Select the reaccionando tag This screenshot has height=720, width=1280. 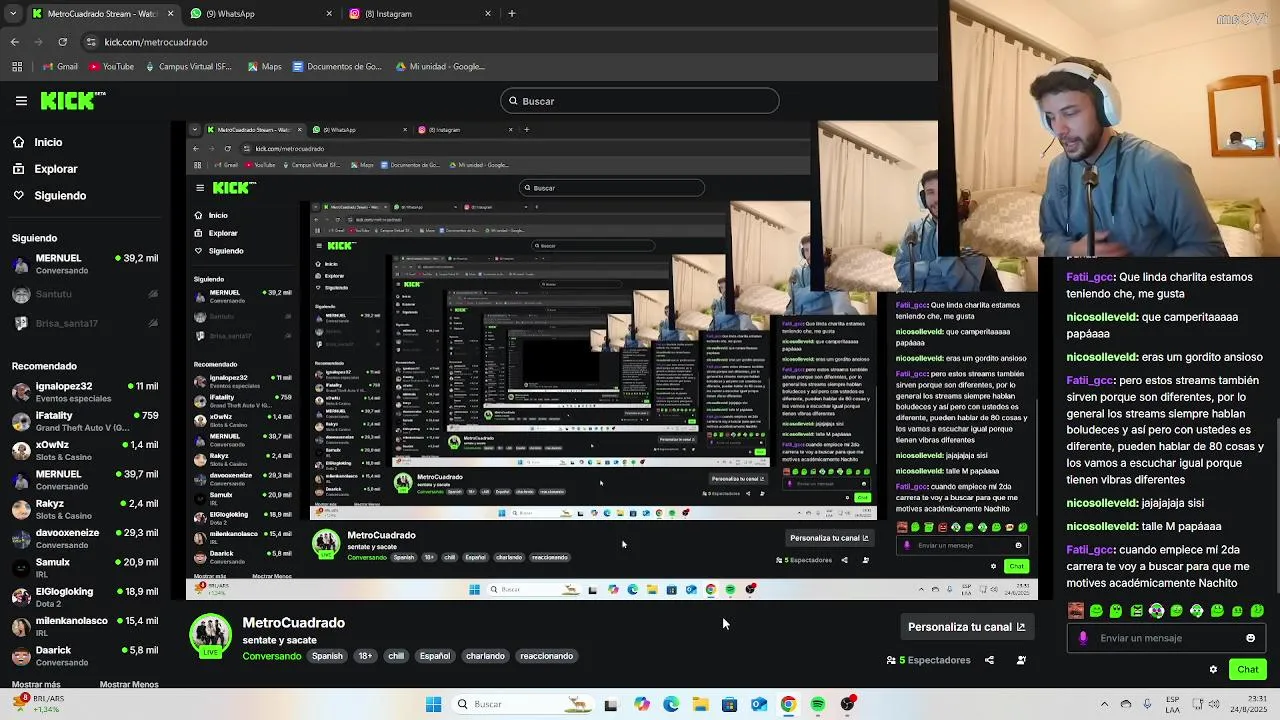click(546, 656)
